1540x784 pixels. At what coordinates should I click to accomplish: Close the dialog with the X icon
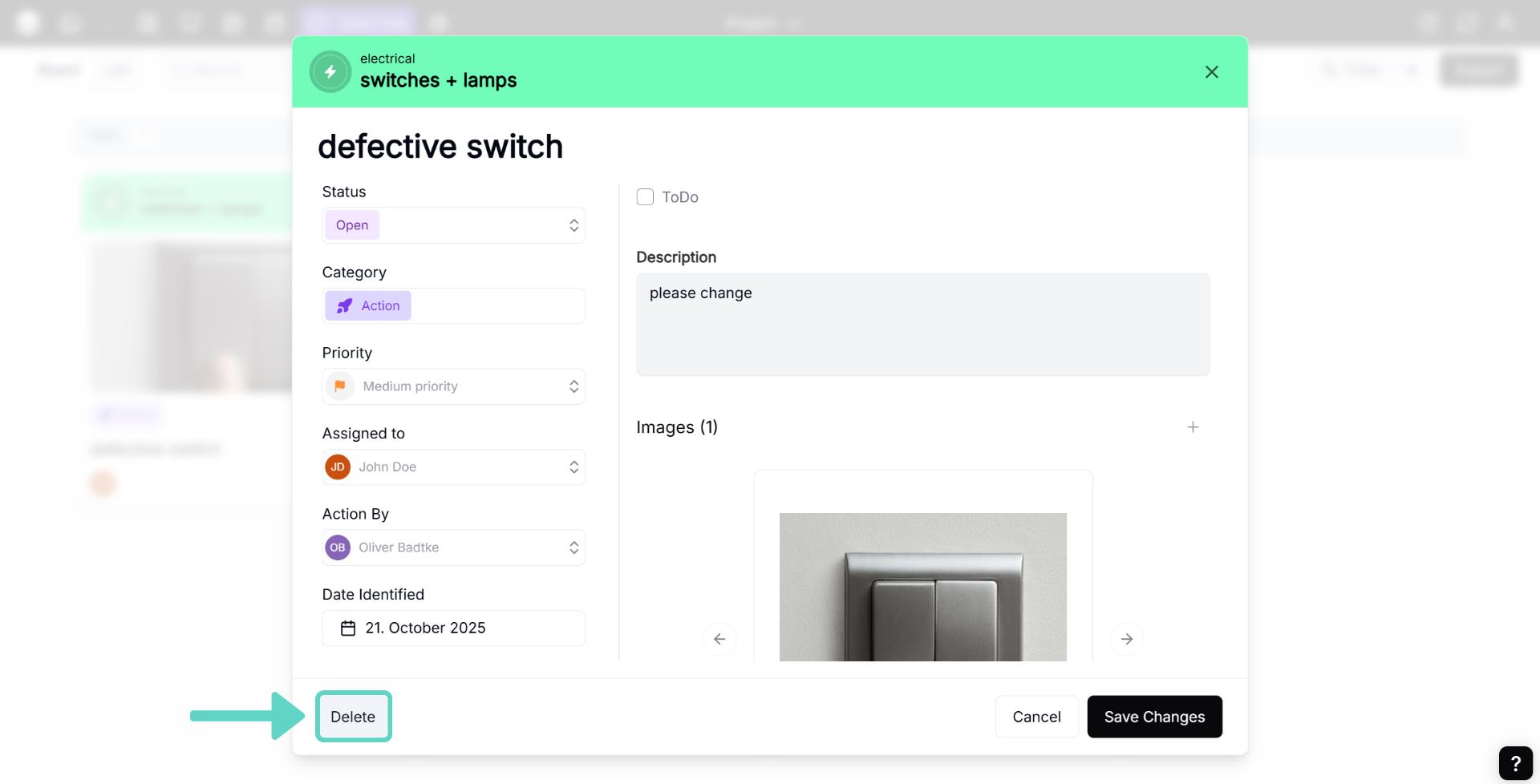(1211, 72)
